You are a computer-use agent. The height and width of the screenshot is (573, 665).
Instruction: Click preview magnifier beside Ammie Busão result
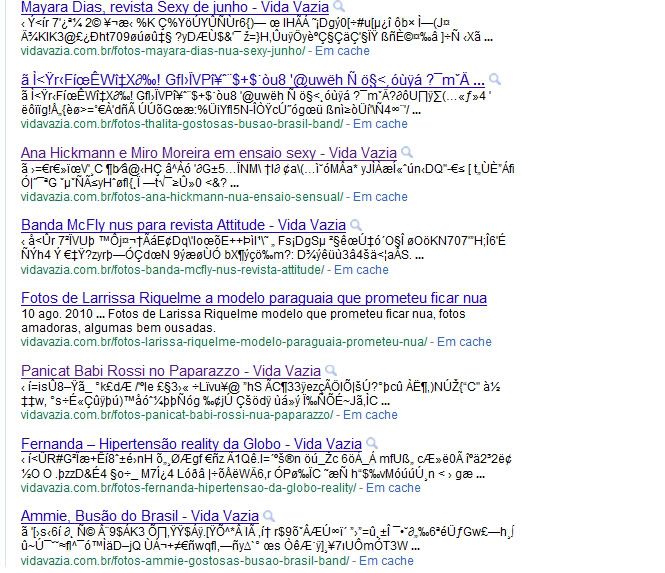tap(268, 515)
